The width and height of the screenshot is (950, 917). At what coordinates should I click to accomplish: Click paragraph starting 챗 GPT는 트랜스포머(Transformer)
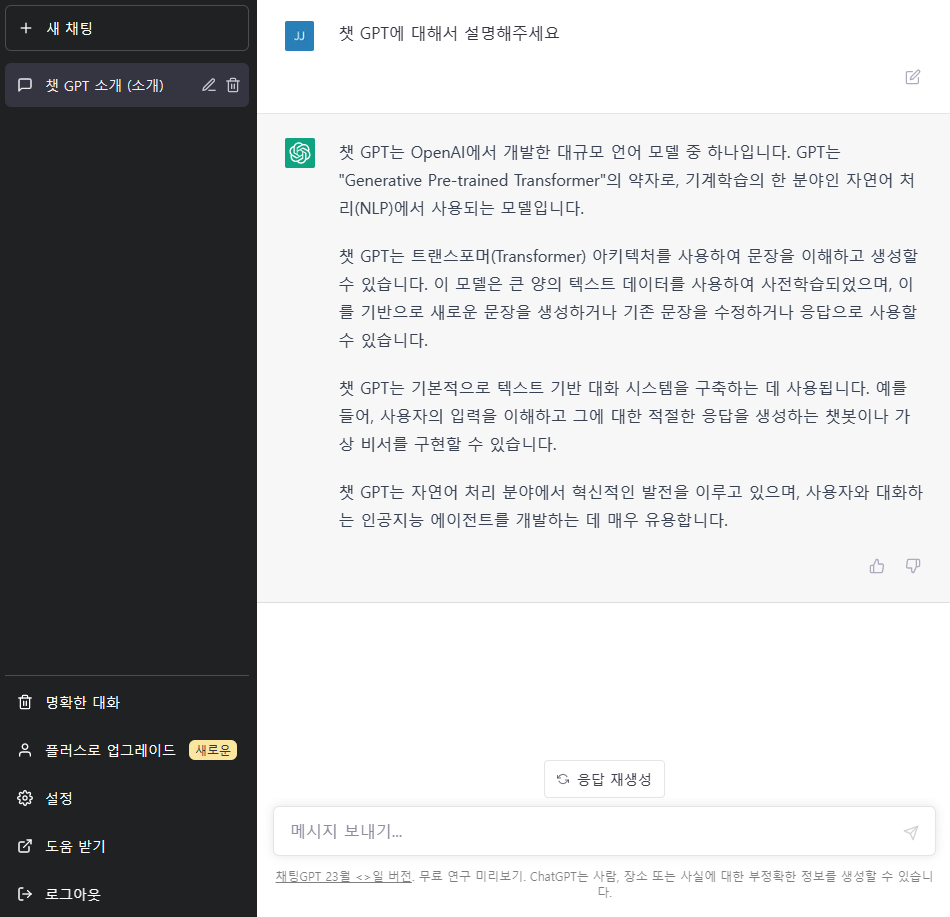(628, 298)
